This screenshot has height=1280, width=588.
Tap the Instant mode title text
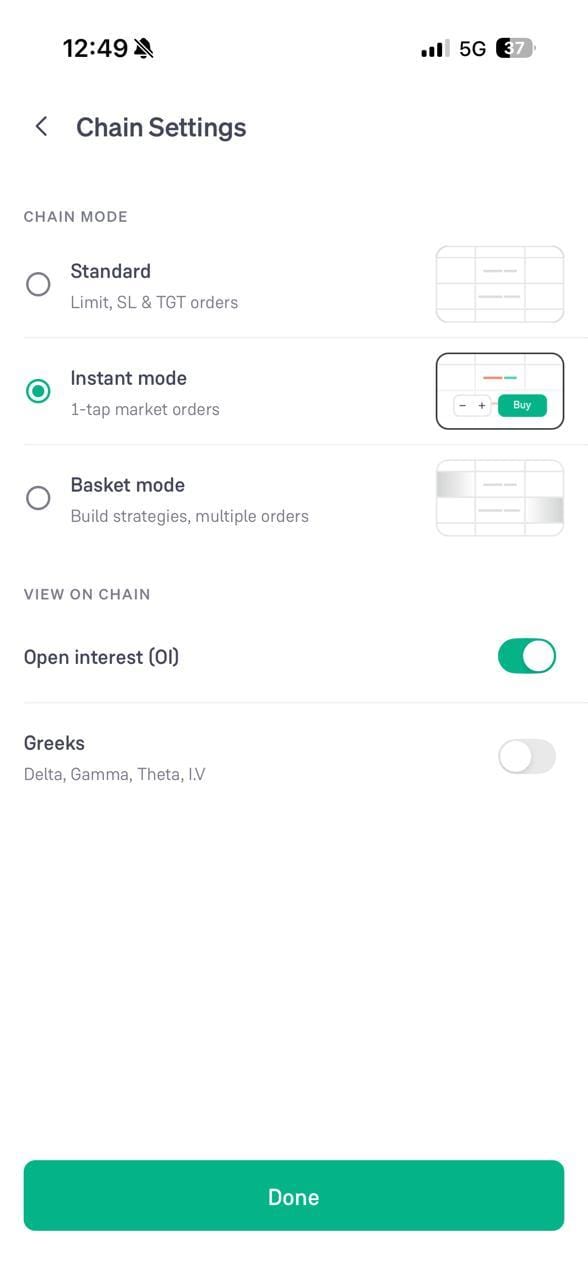coord(129,378)
